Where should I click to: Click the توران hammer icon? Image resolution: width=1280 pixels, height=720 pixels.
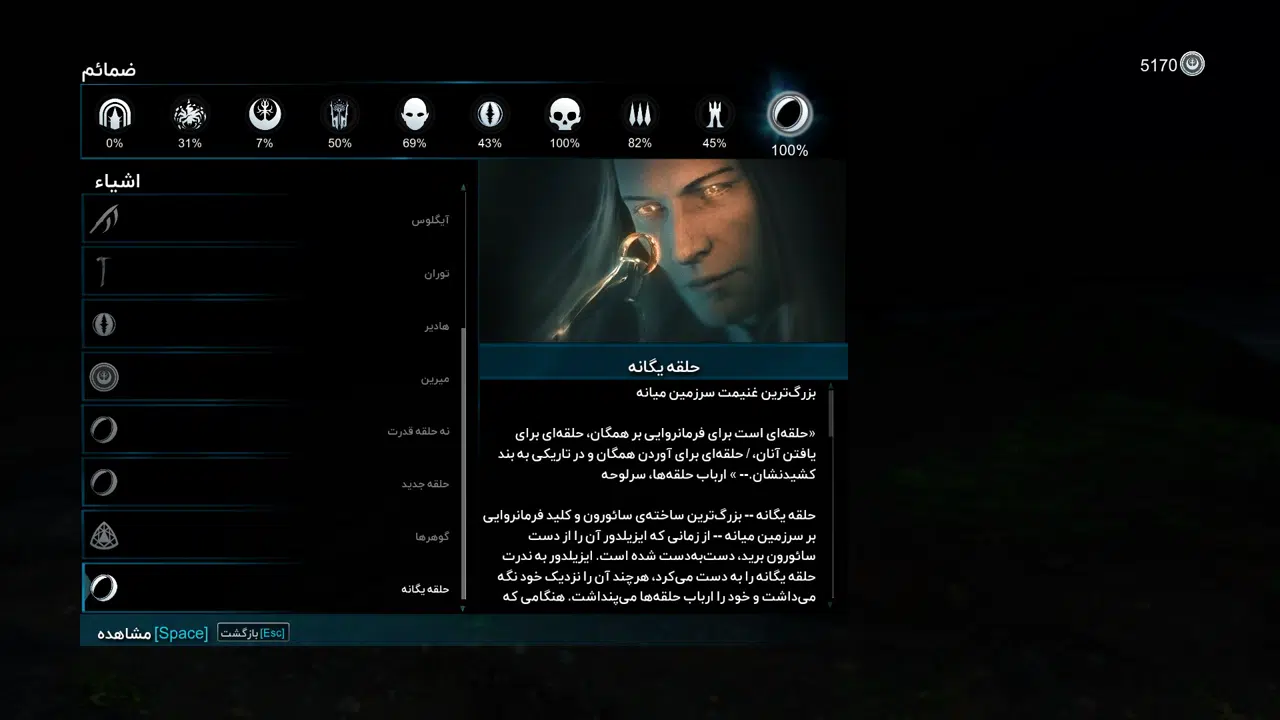click(104, 272)
